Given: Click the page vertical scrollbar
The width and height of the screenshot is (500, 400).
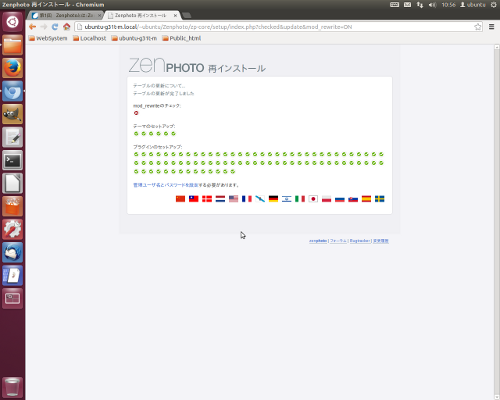Looking at the screenshot, I should click(497, 222).
